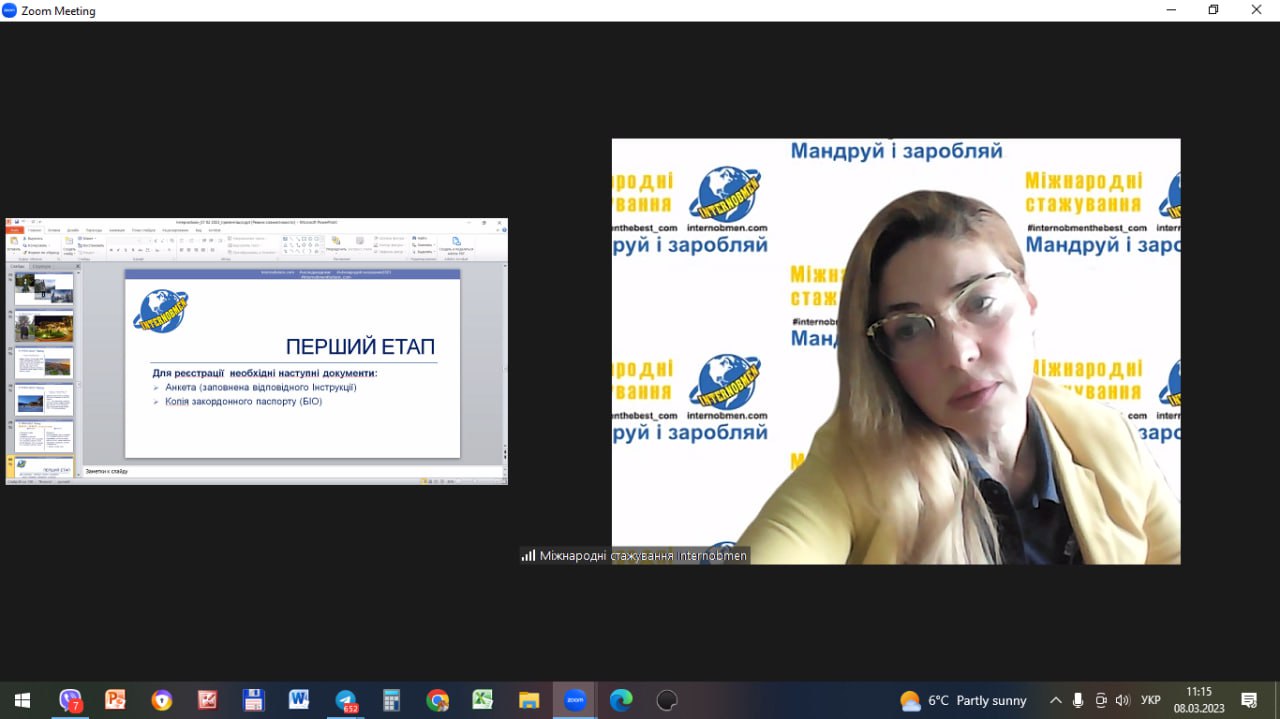The image size is (1280, 719).
Task: Open Viber from the taskbar
Action: click(70, 700)
